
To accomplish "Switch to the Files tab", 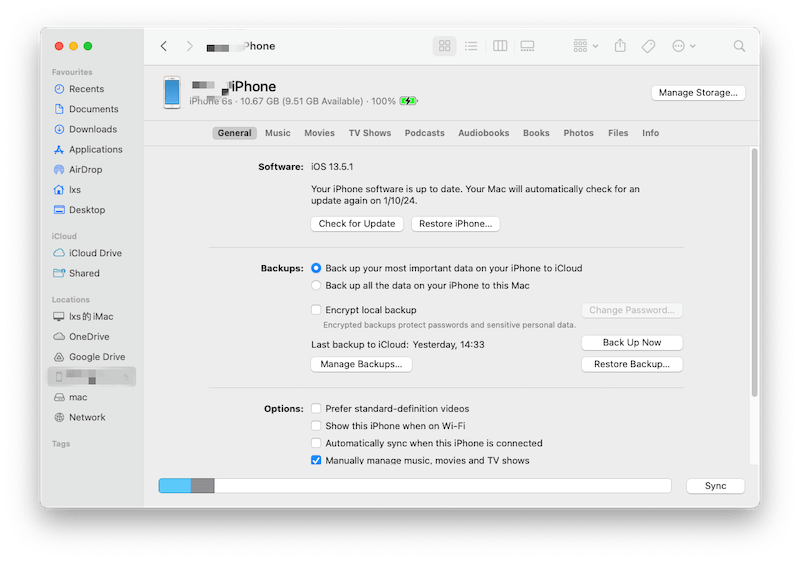I will (x=618, y=133).
